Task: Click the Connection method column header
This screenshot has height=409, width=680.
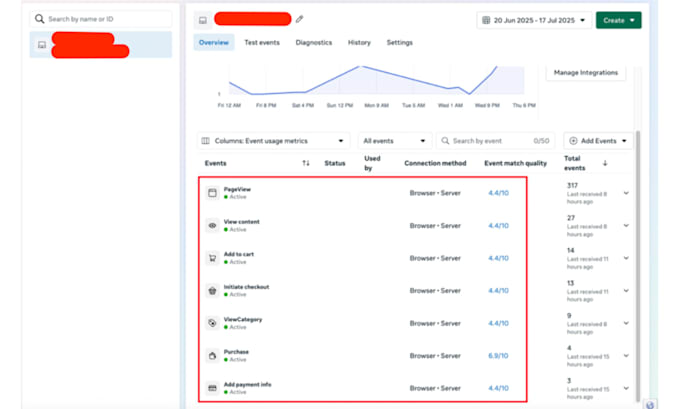Action: (x=435, y=163)
